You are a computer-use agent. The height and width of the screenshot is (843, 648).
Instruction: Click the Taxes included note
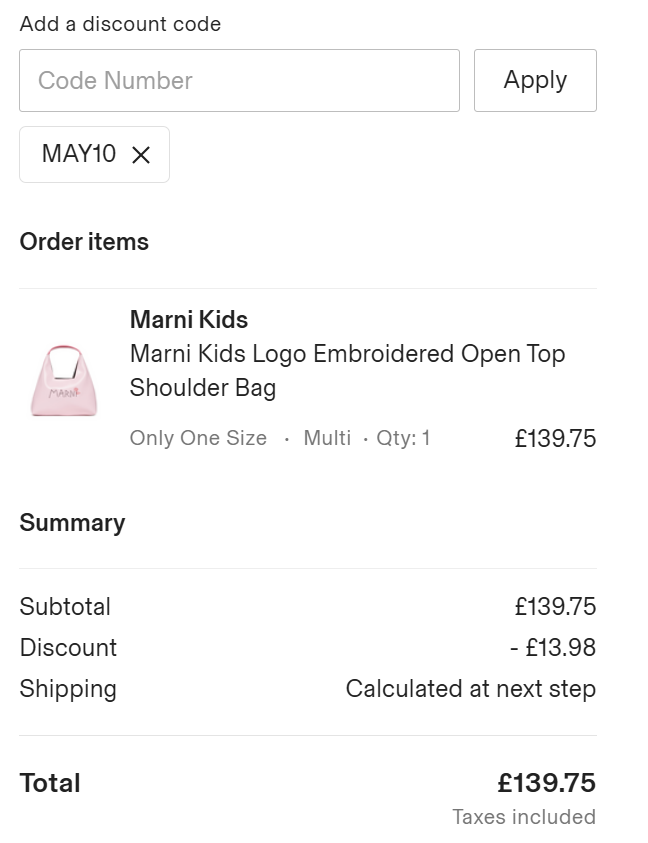(524, 817)
